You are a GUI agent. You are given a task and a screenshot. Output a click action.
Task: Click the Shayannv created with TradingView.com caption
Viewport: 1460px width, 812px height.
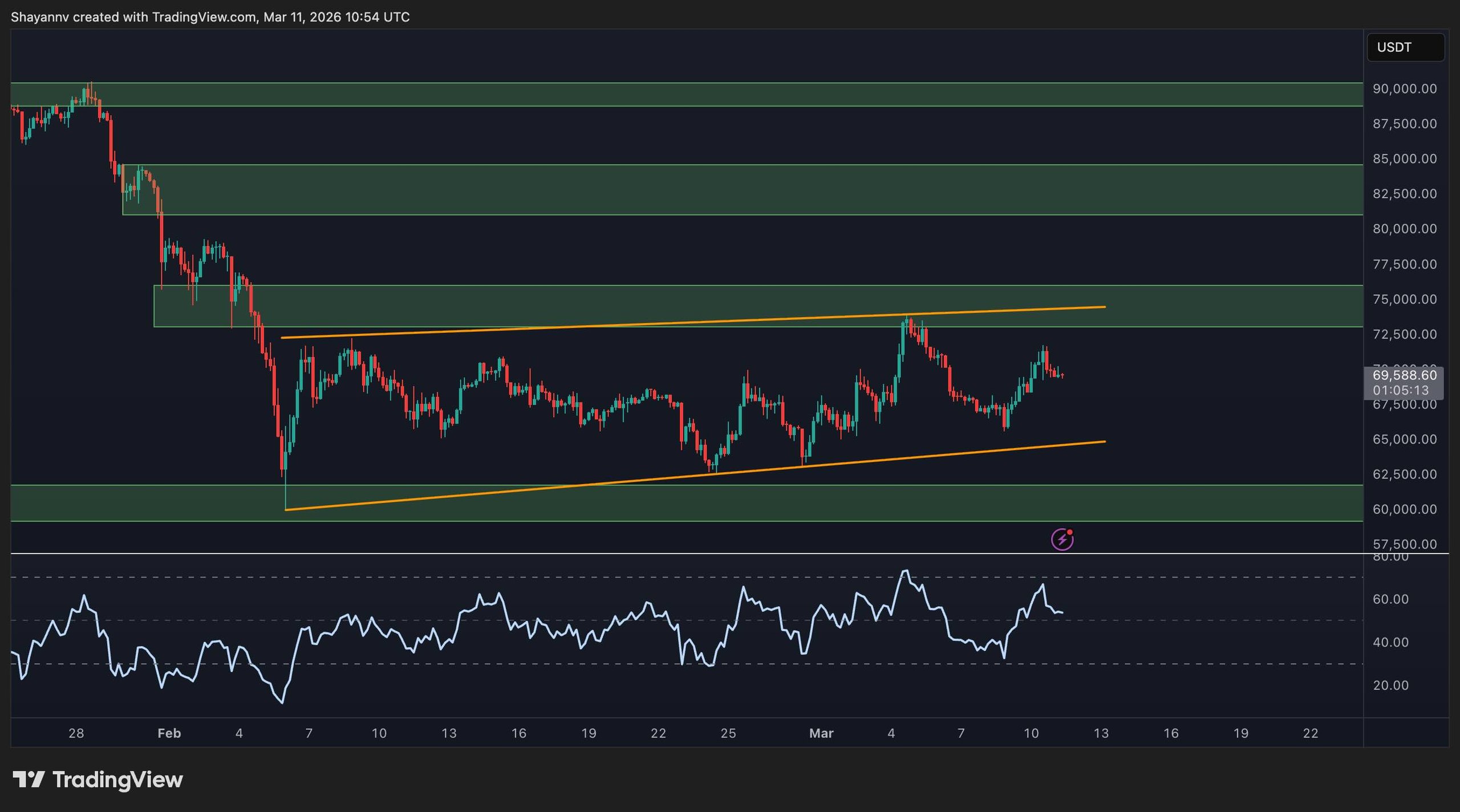(x=210, y=17)
